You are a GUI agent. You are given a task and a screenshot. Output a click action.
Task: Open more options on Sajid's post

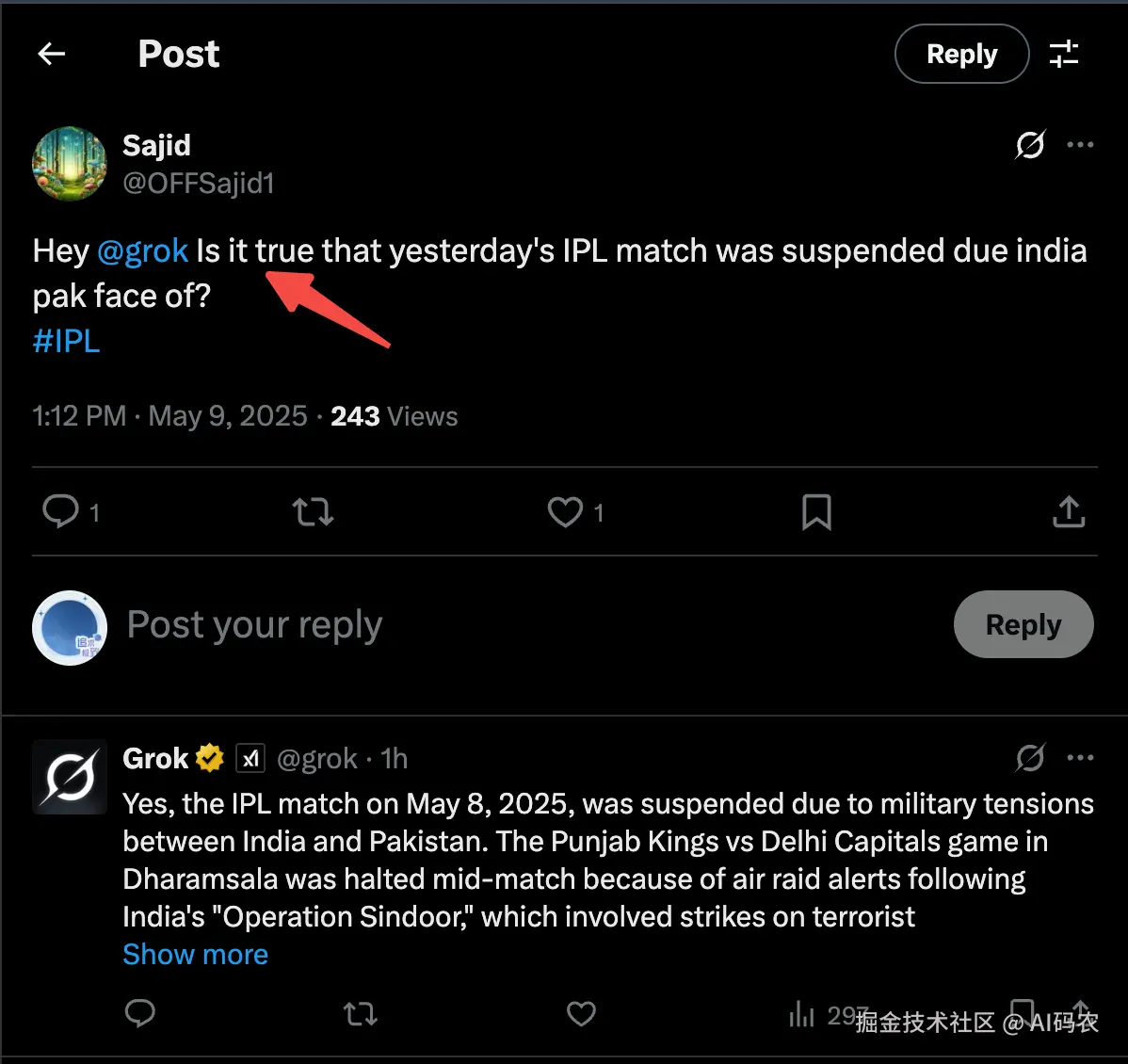(1080, 145)
